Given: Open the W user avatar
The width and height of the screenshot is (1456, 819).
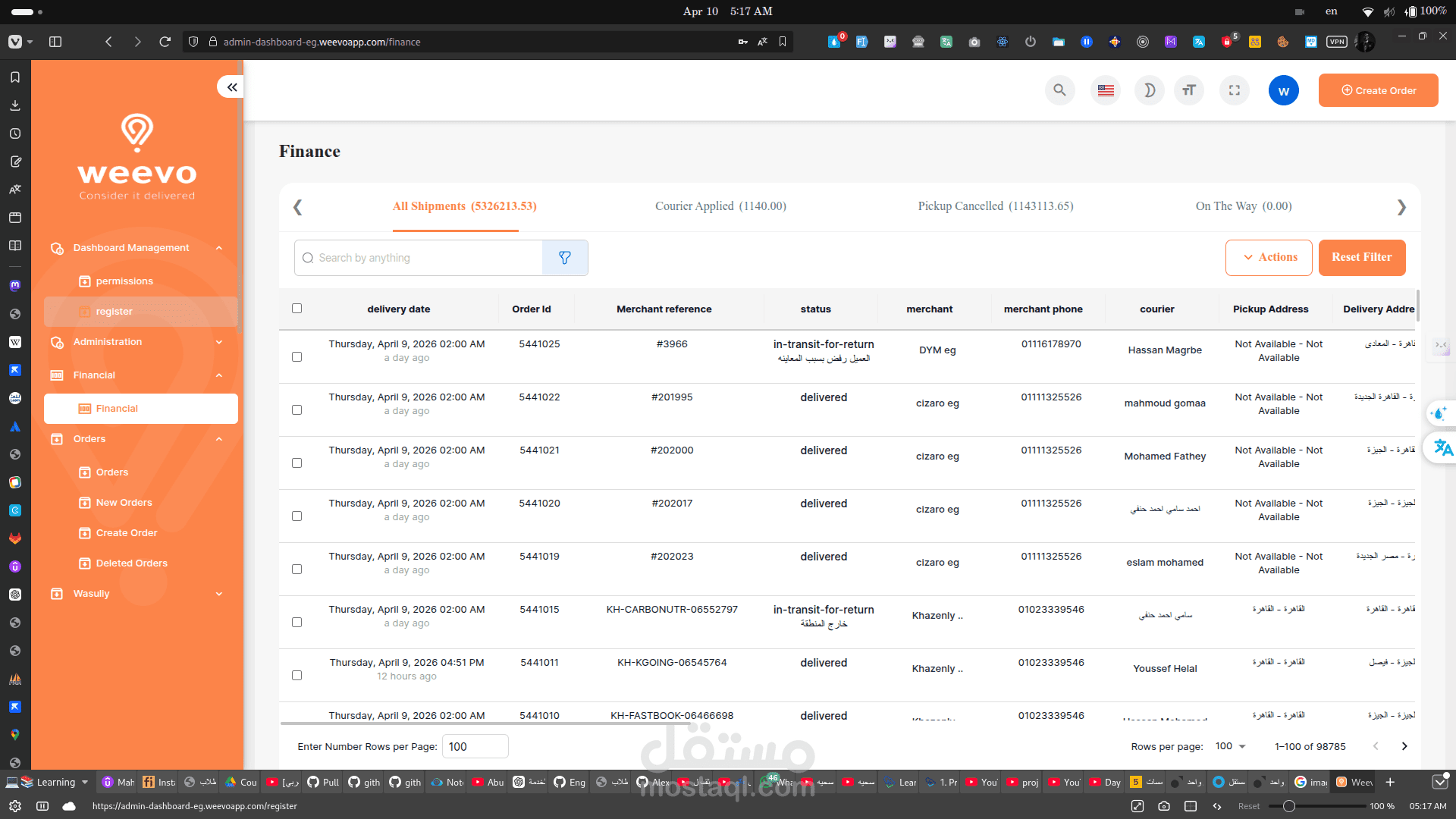Looking at the screenshot, I should 1283,90.
